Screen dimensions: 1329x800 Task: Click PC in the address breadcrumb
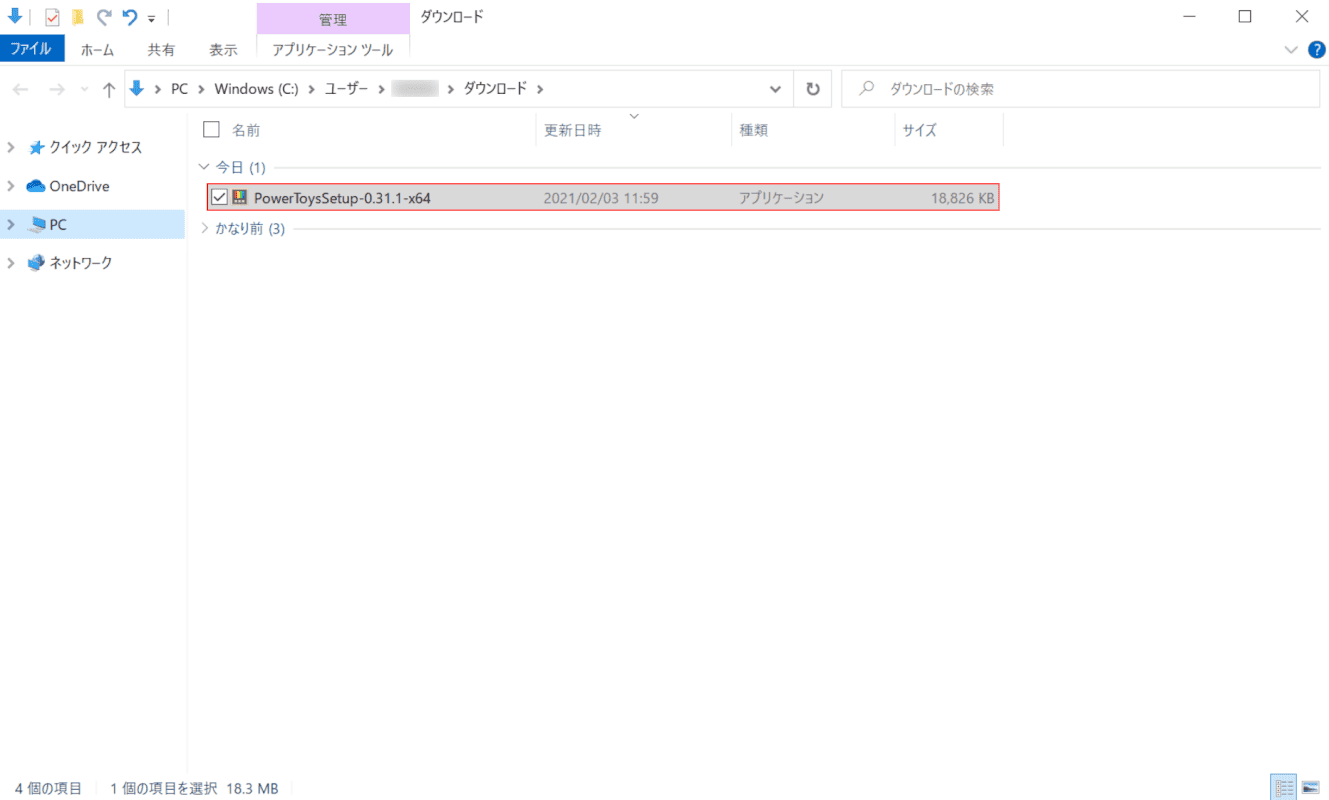click(179, 89)
